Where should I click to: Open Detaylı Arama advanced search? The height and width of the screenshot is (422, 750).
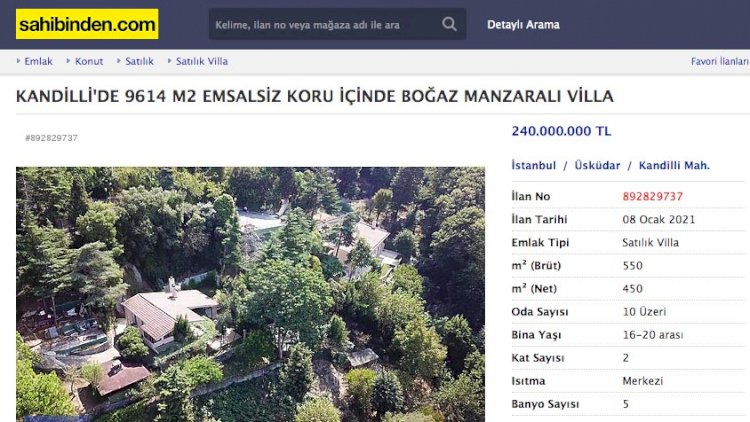(523, 24)
